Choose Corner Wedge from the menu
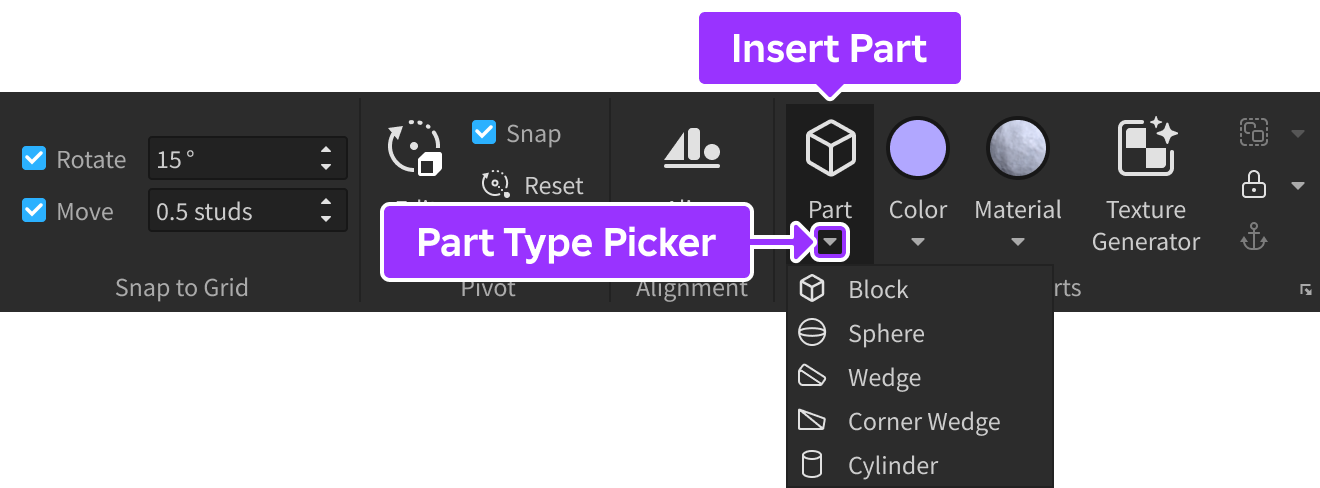Screen dimensions: 1320x488 click(x=924, y=422)
